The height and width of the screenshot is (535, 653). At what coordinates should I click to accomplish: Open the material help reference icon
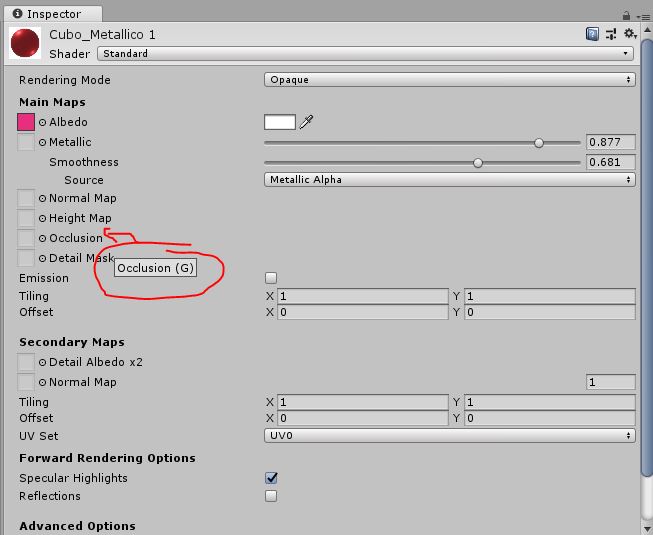coord(592,34)
